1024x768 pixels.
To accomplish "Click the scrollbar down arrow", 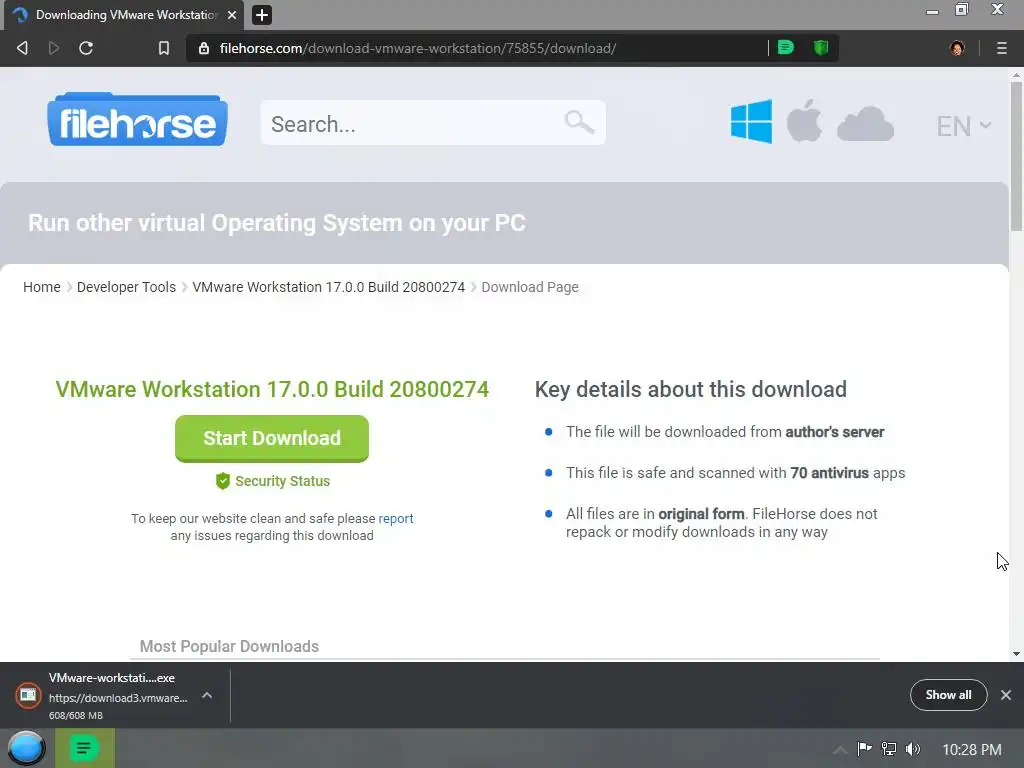I will (1016, 654).
